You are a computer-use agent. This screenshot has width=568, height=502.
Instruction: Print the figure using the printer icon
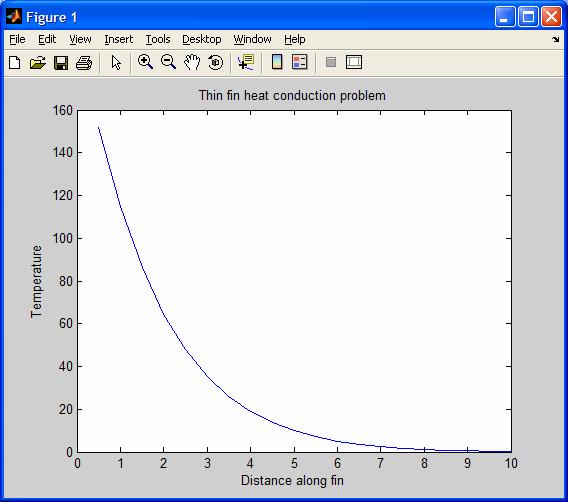pos(84,62)
